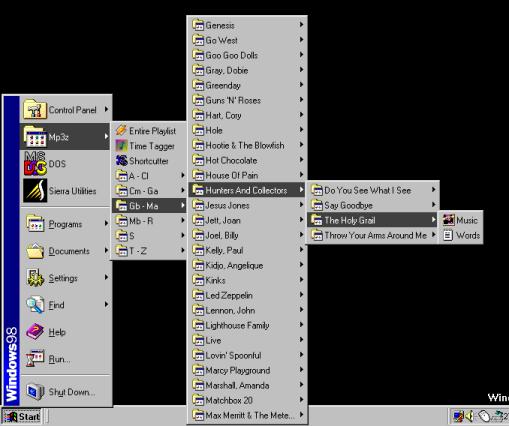Click the Kidjo, Angelique label
Image resolution: width=509 pixels, height=426 pixels.
pos(234,265)
